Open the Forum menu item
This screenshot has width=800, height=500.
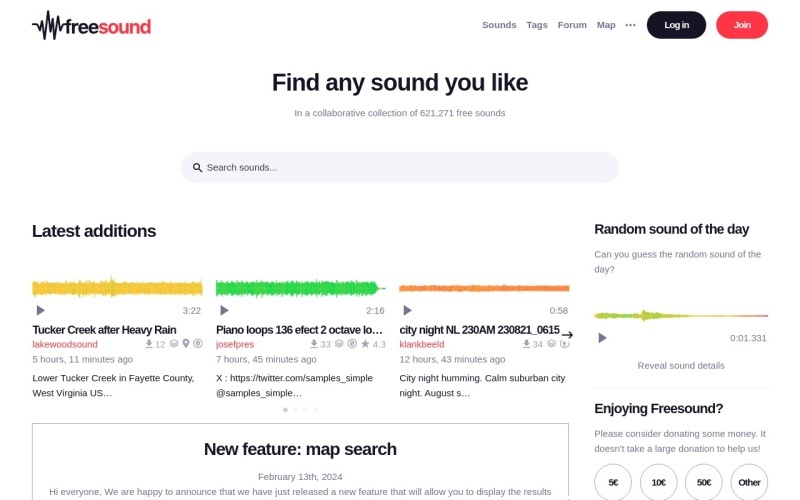tap(572, 25)
